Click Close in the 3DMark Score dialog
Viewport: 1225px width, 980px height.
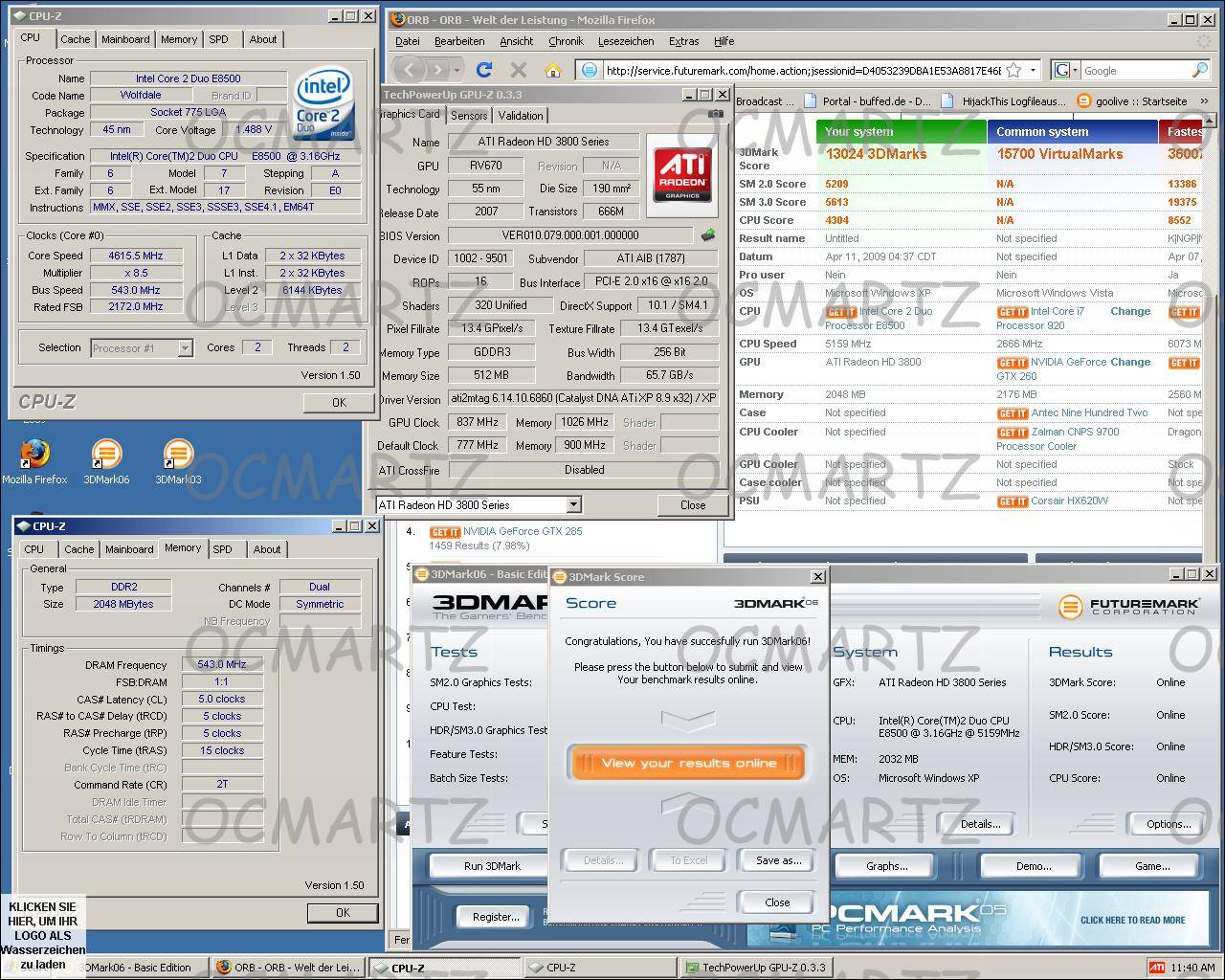[x=777, y=902]
